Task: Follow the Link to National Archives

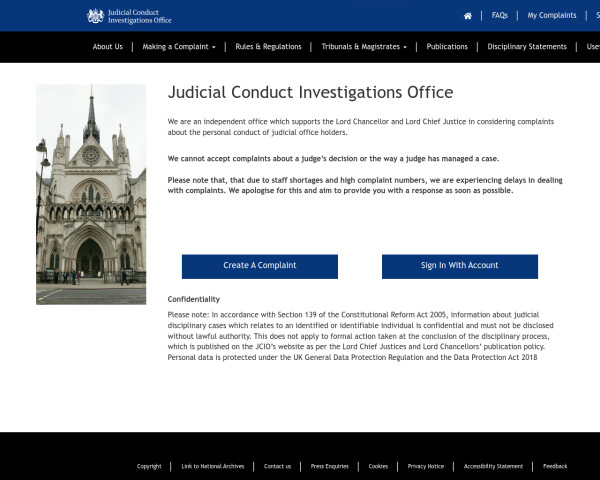Action: click(213, 466)
